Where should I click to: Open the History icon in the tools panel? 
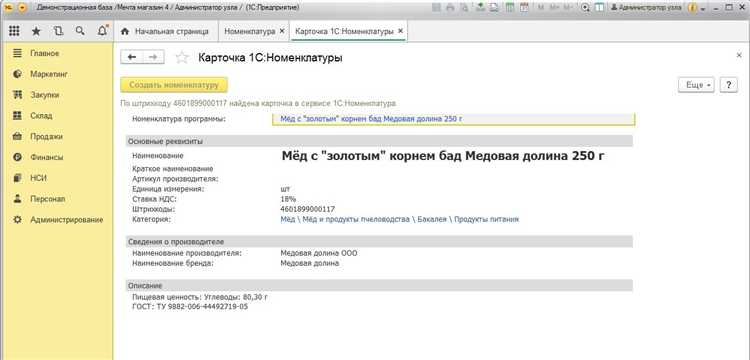click(58, 31)
